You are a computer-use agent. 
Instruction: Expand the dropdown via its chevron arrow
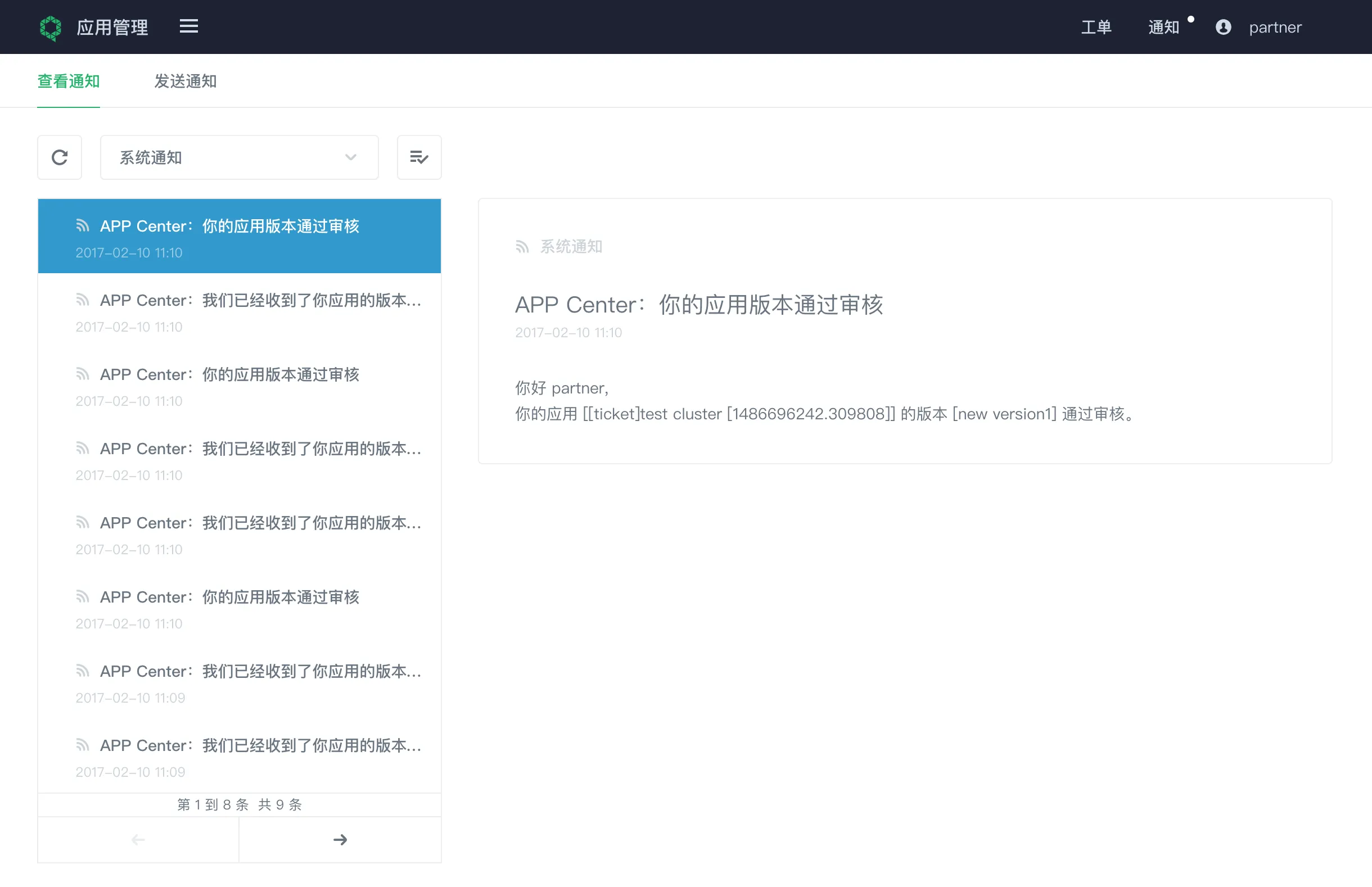(x=350, y=157)
